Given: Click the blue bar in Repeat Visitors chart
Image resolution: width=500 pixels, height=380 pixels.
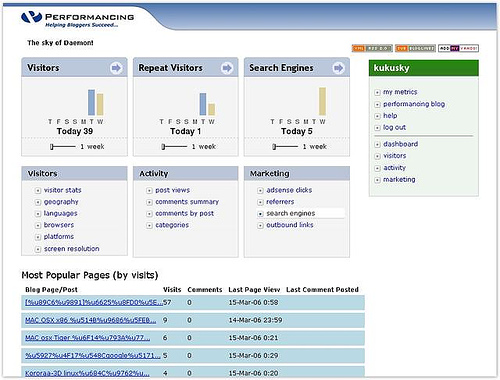Looking at the screenshot, I should tap(203, 104).
